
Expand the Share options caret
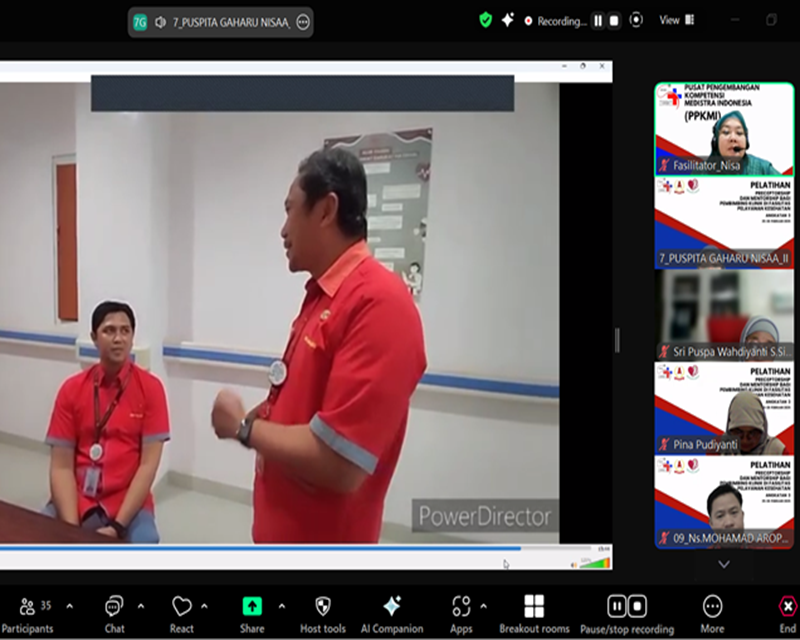(281, 606)
